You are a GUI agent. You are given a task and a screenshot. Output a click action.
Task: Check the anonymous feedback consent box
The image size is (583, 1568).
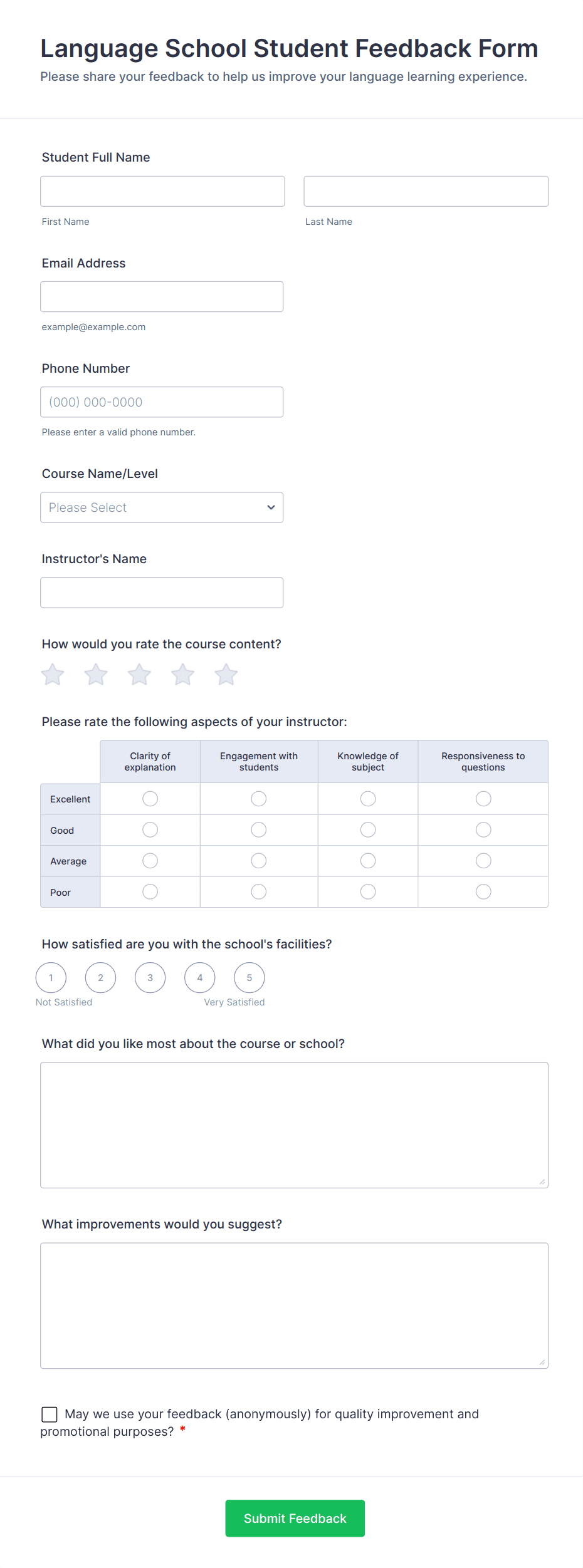[50, 1413]
